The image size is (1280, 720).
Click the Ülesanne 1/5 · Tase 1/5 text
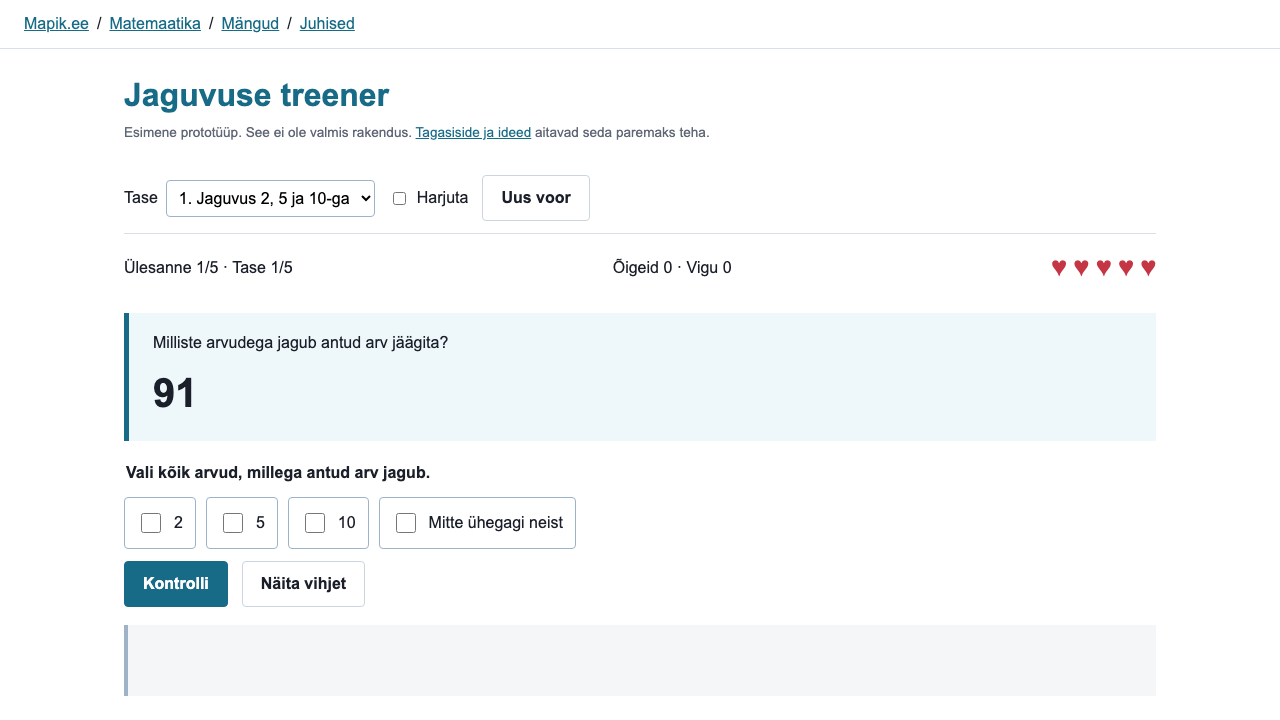click(x=208, y=267)
